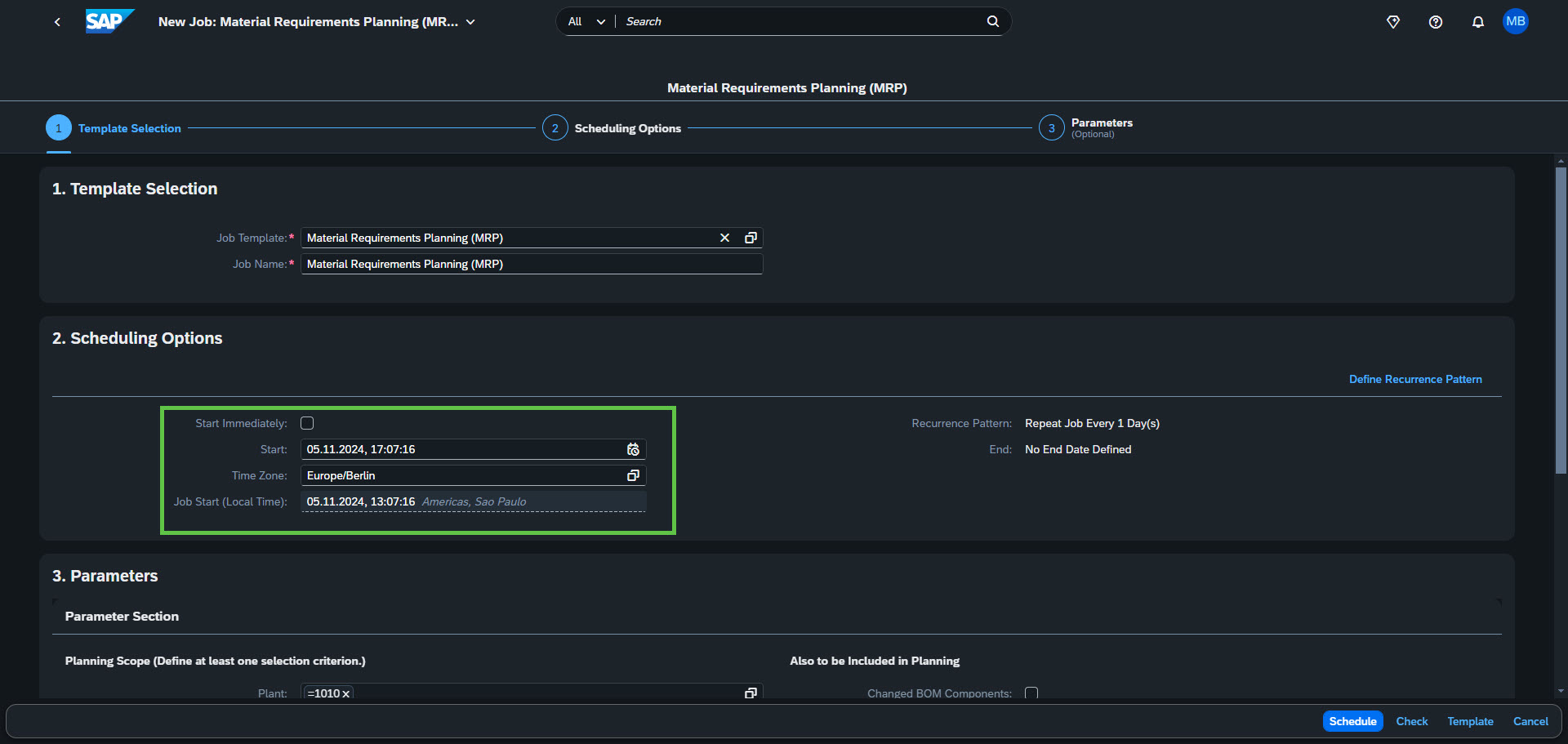Click '2. Scheduling Options' heading
This screenshot has width=1568, height=744.
pos(137,338)
